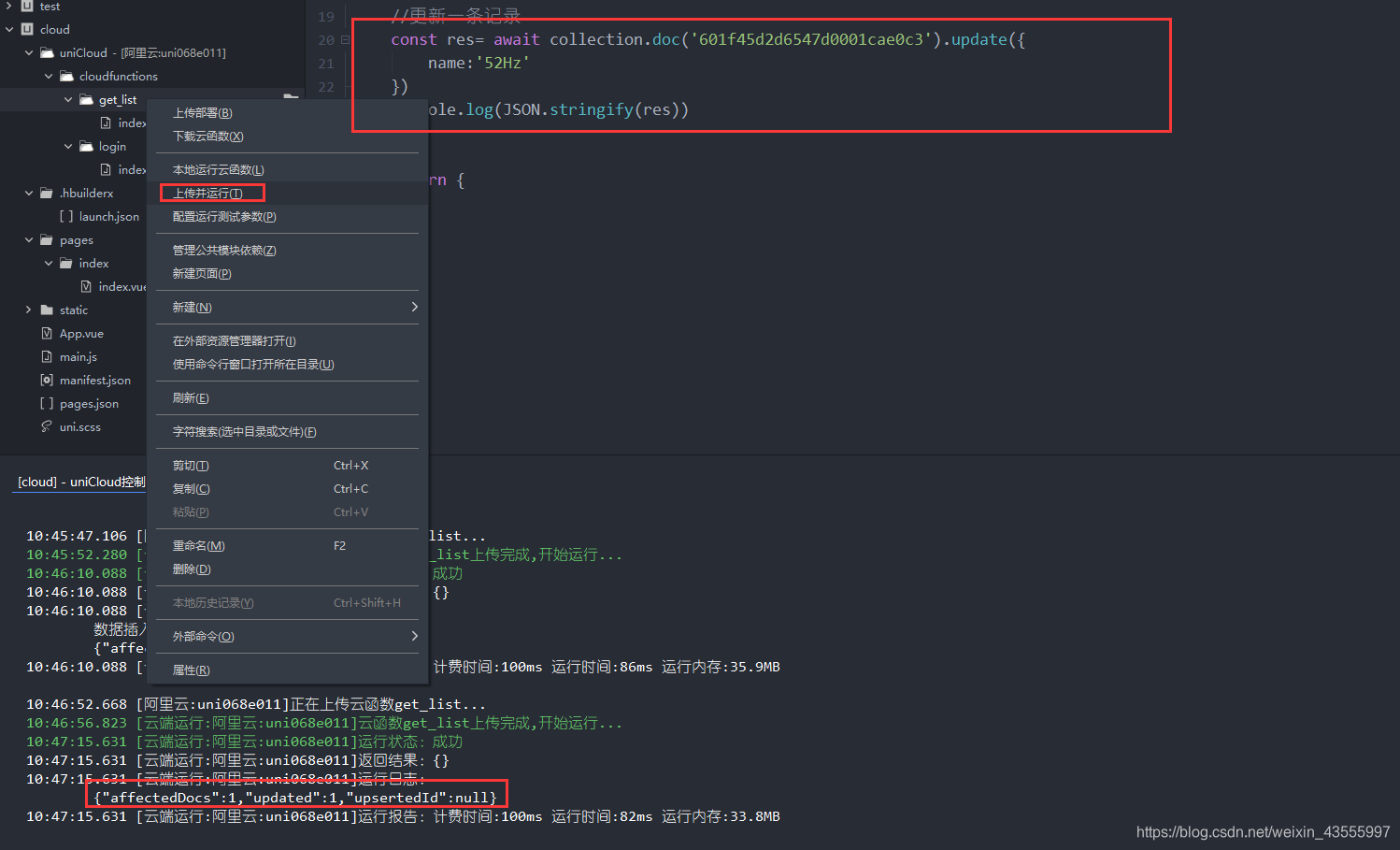The height and width of the screenshot is (850, 1400).
Task: Click the uni.scss file icon
Action: tap(47, 426)
